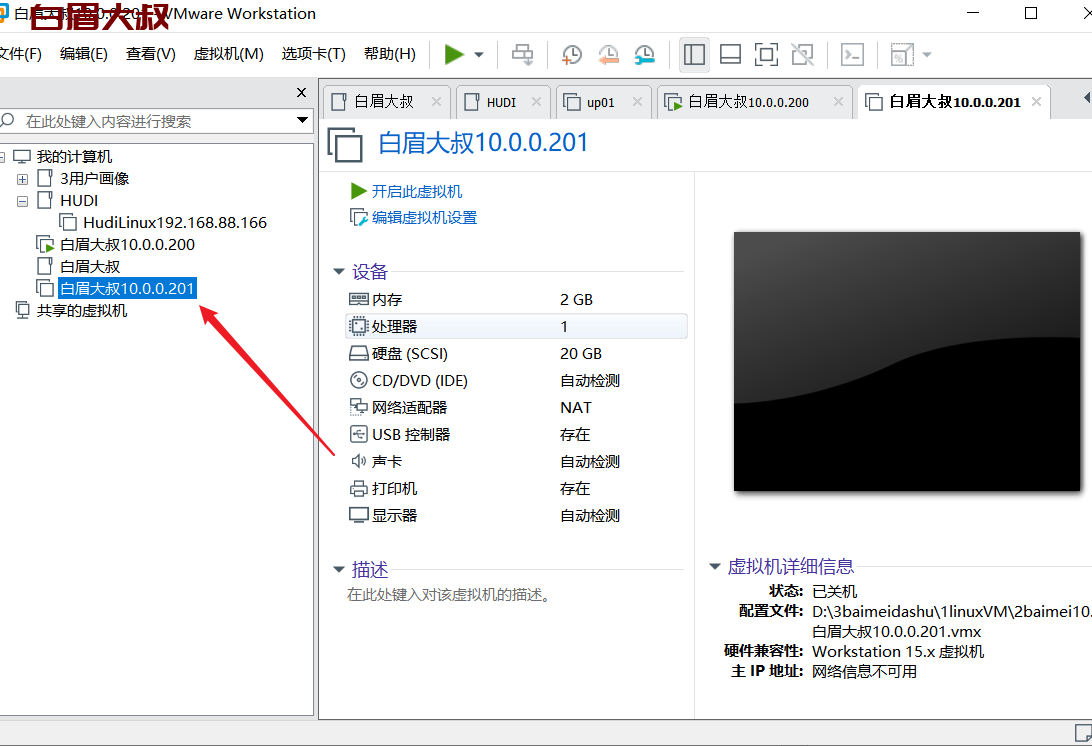This screenshot has width=1092, height=746.
Task: Click the 开启此虚拟机 link
Action: coord(416,192)
